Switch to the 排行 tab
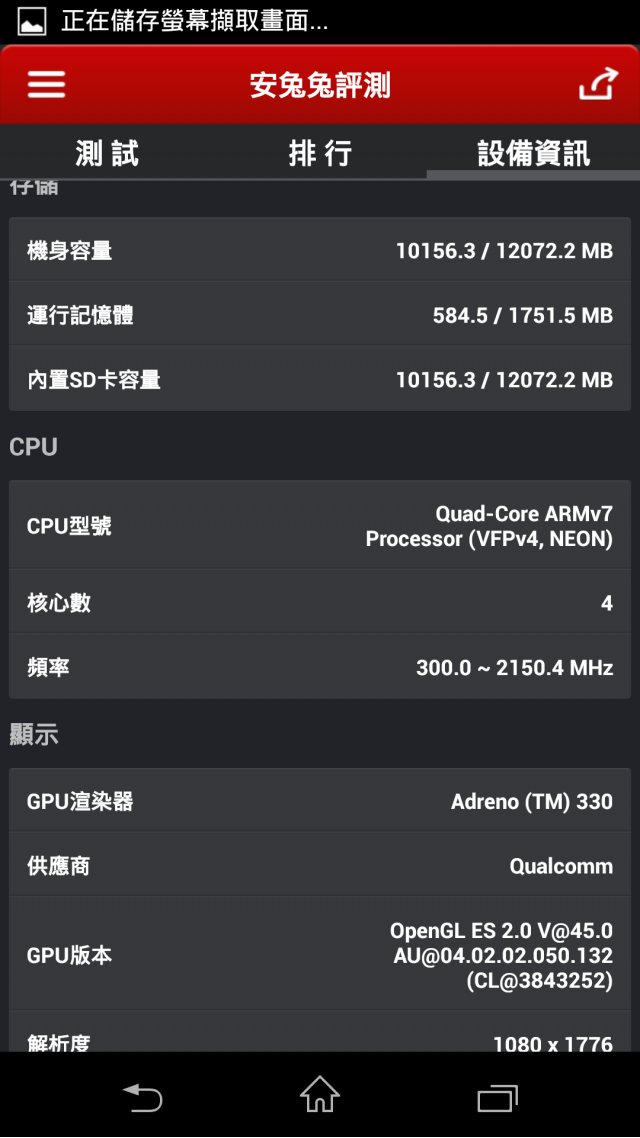The width and height of the screenshot is (640, 1138). [x=320, y=153]
